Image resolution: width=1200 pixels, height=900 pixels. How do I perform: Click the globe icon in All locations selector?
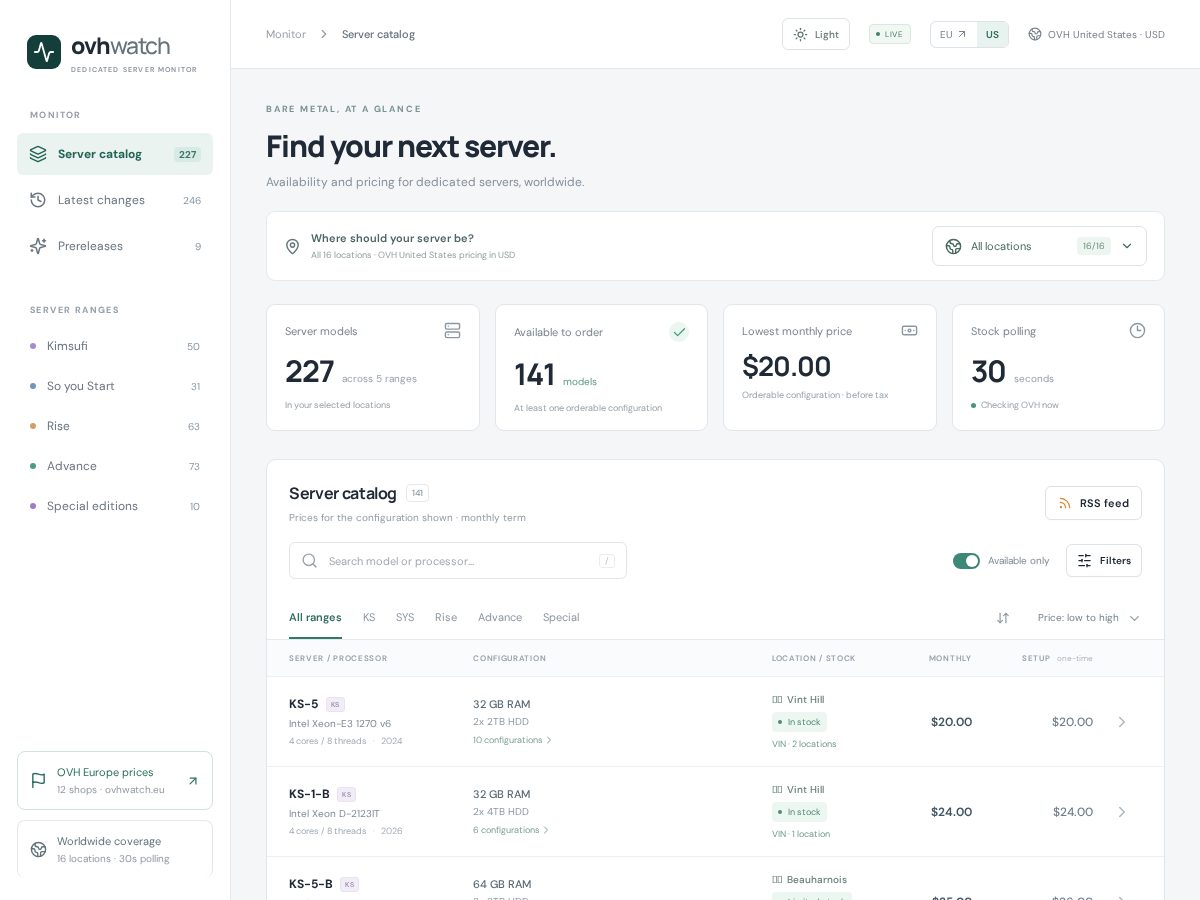pyautogui.click(x=953, y=246)
